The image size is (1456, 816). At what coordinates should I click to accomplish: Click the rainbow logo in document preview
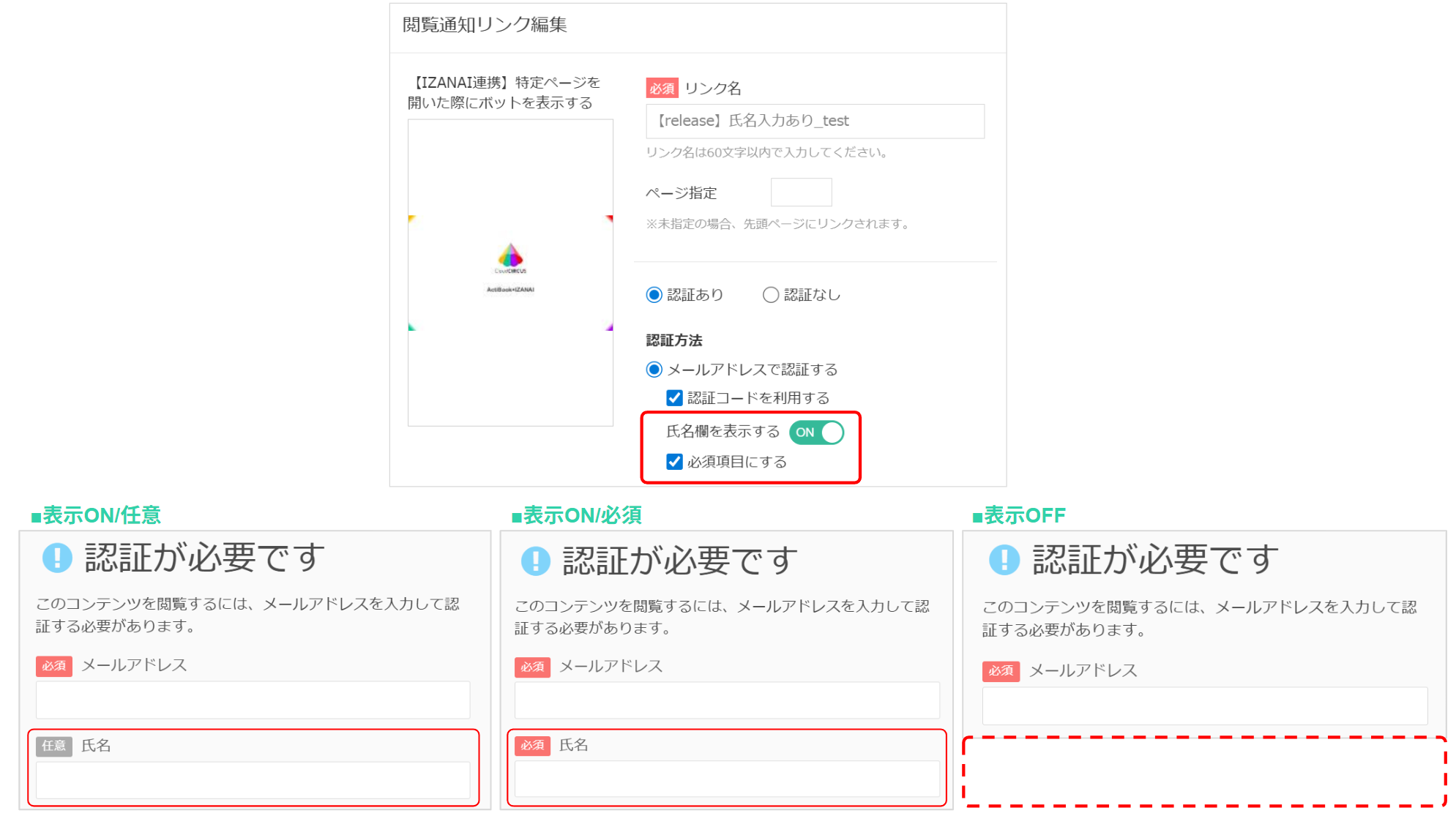tap(510, 256)
